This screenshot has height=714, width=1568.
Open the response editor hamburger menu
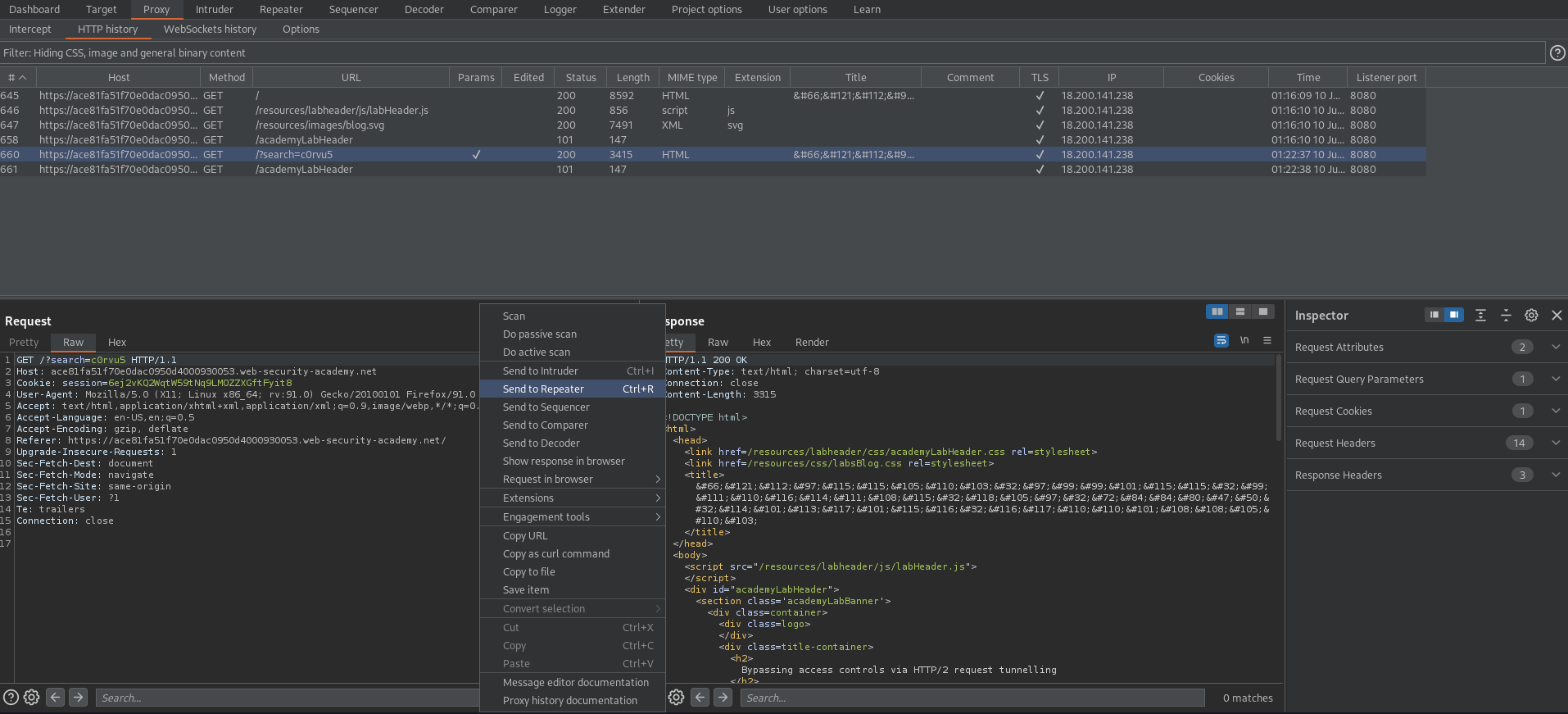click(x=1267, y=340)
